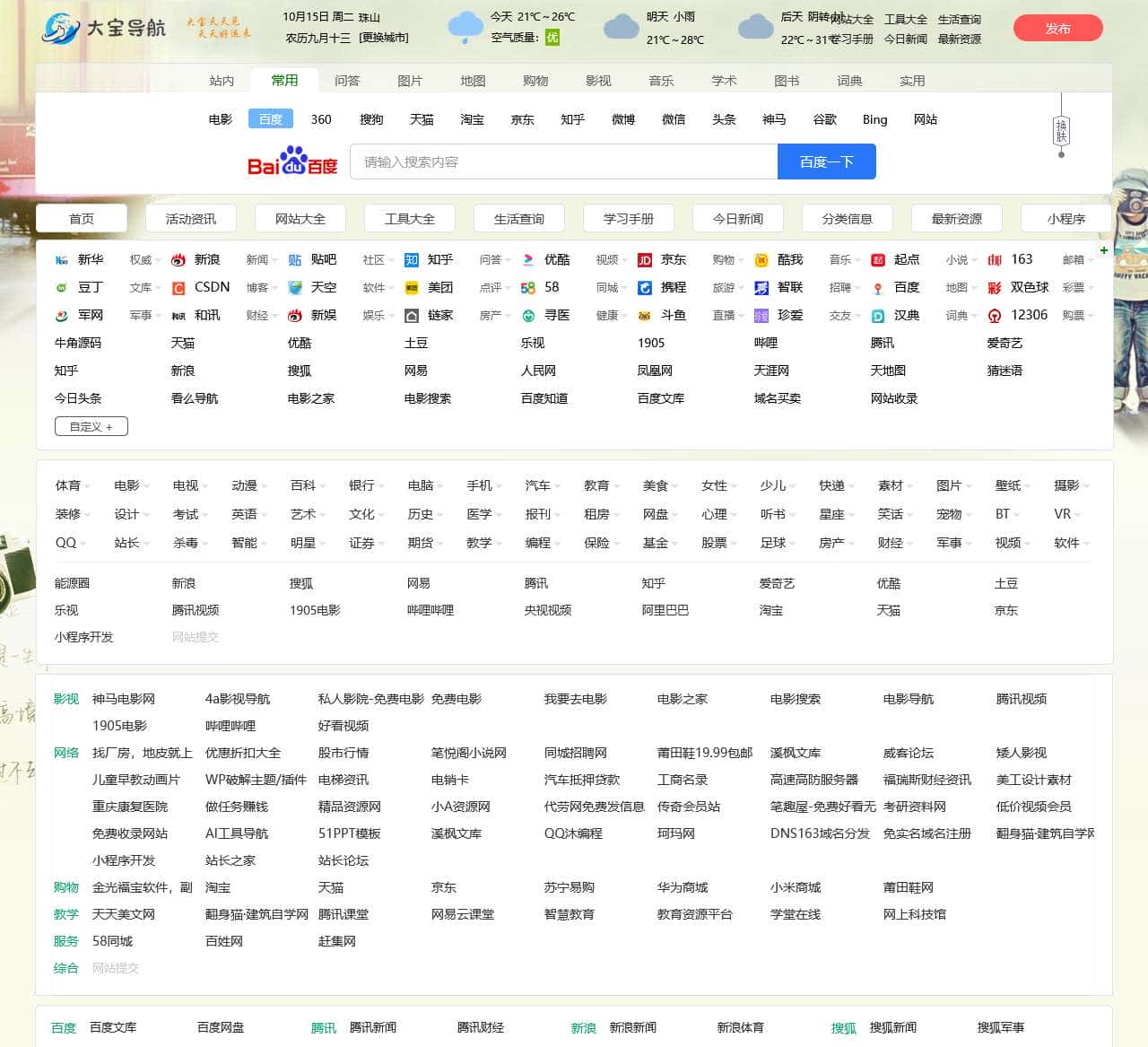Select 360 as the search engine
Screen dimensions: 1148x1047
pos(321,119)
